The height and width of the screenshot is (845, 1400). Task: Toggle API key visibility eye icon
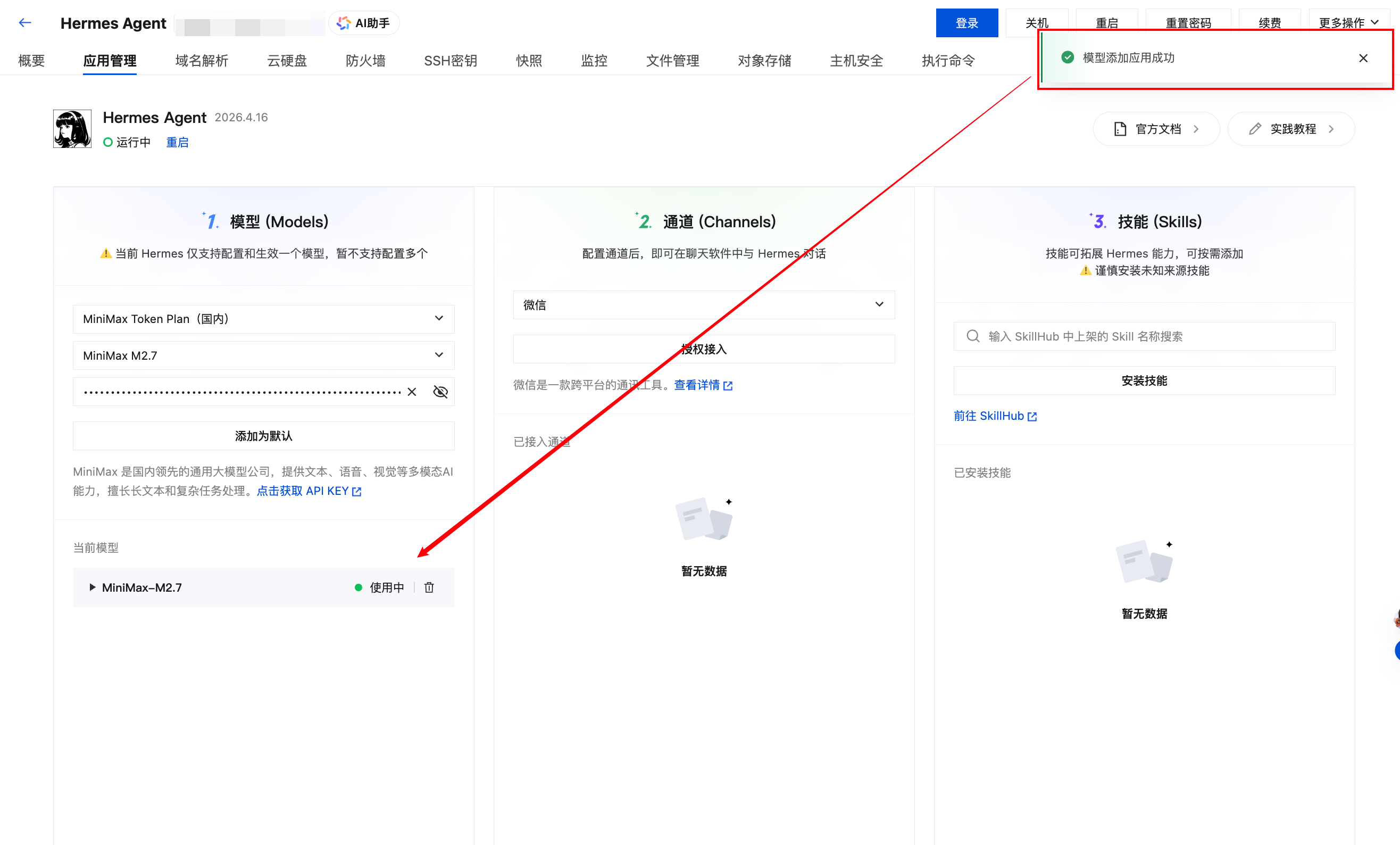440,392
